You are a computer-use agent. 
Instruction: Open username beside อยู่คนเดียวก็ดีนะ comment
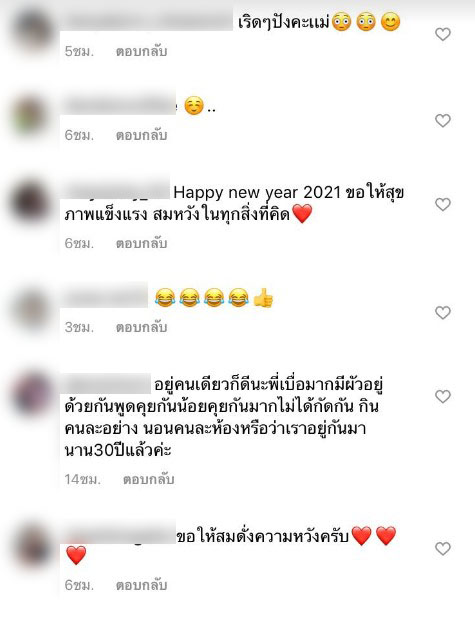[106, 384]
